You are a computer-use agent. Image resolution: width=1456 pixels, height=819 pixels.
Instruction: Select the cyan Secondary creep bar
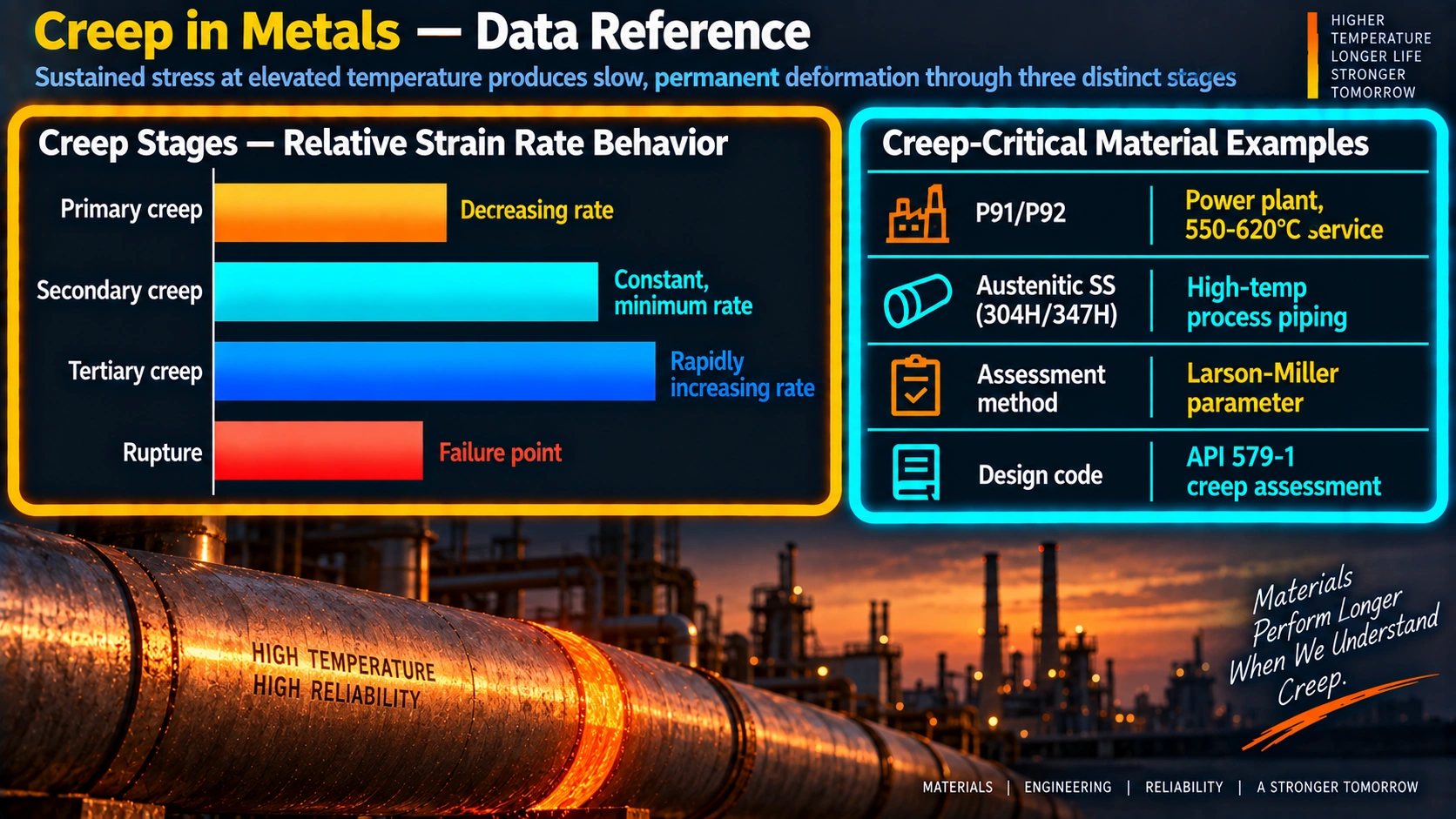(x=406, y=292)
